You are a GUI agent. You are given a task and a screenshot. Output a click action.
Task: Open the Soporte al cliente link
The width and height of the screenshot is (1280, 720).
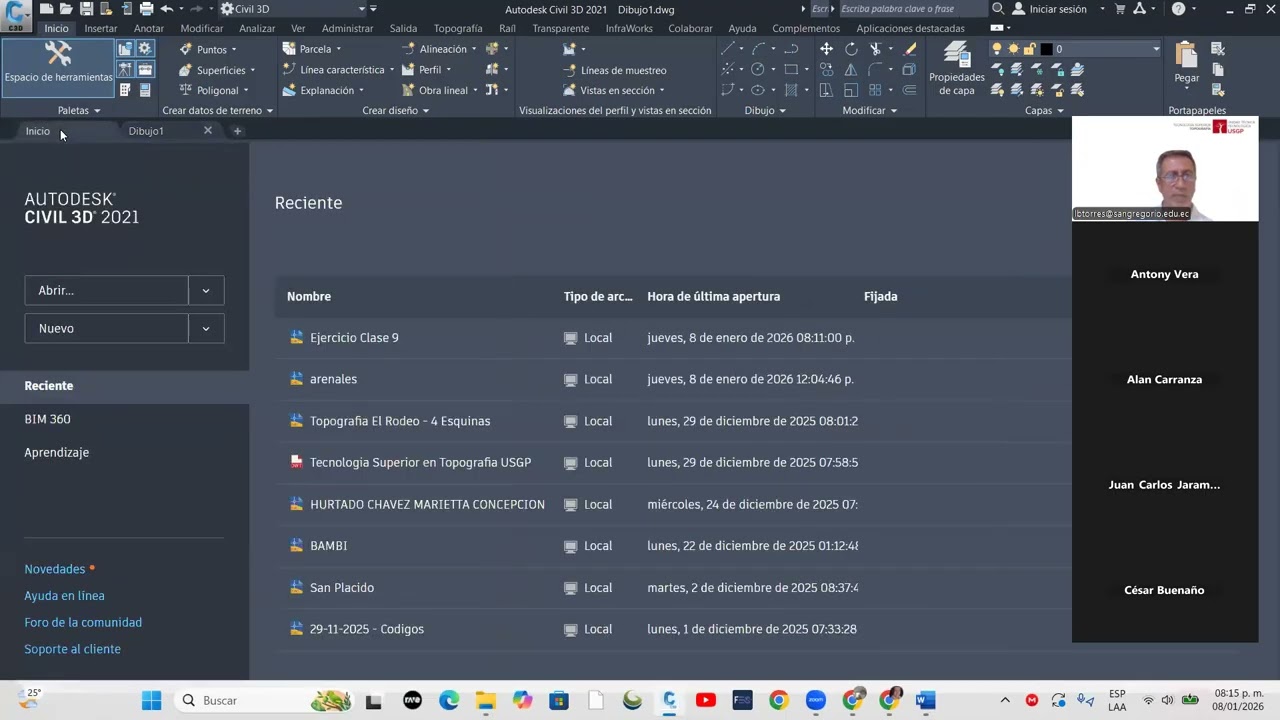click(72, 649)
